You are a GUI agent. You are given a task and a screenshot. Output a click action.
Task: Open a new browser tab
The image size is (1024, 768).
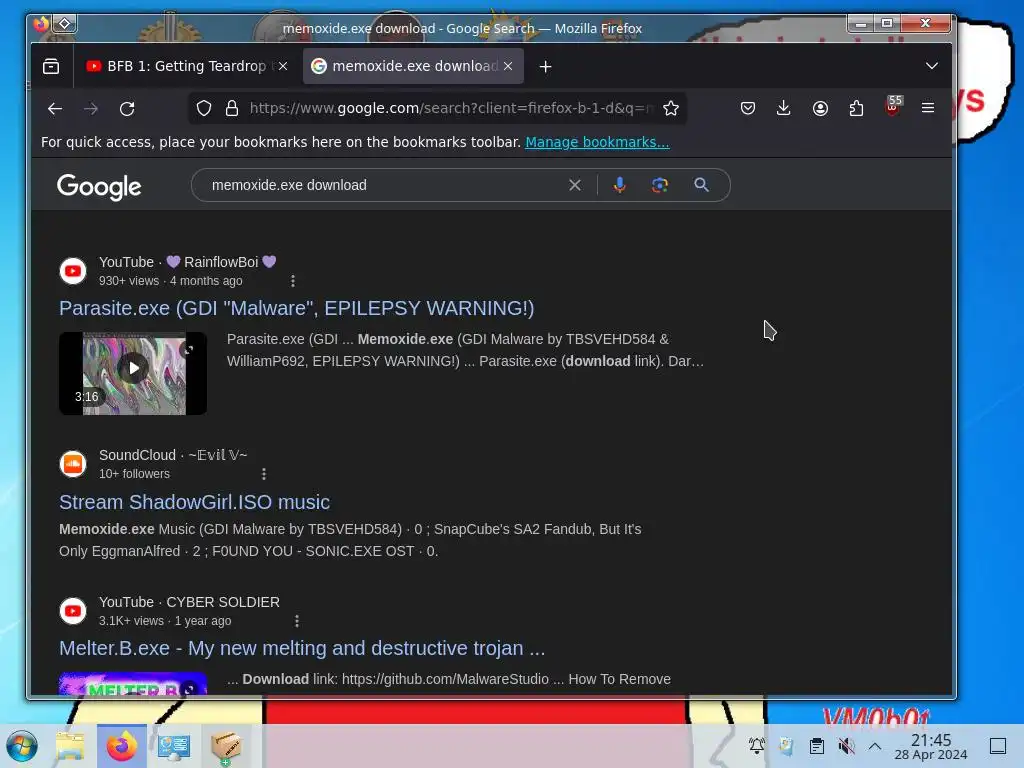point(545,67)
